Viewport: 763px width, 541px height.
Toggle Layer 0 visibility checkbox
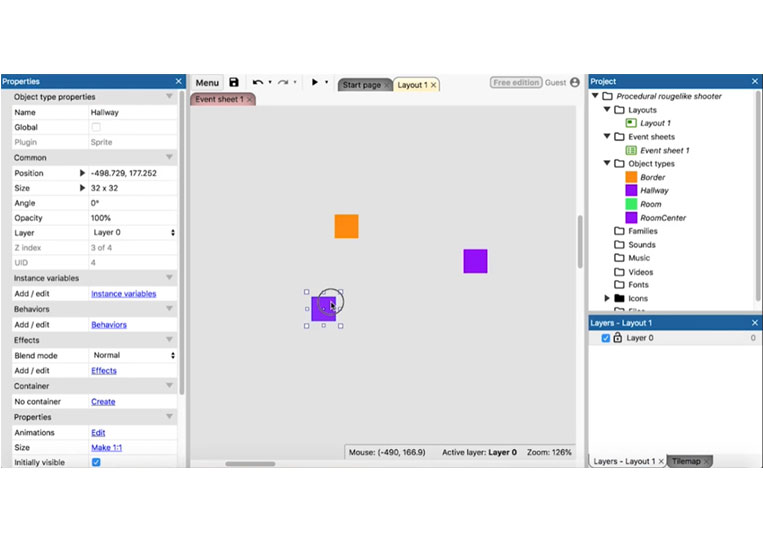point(605,338)
